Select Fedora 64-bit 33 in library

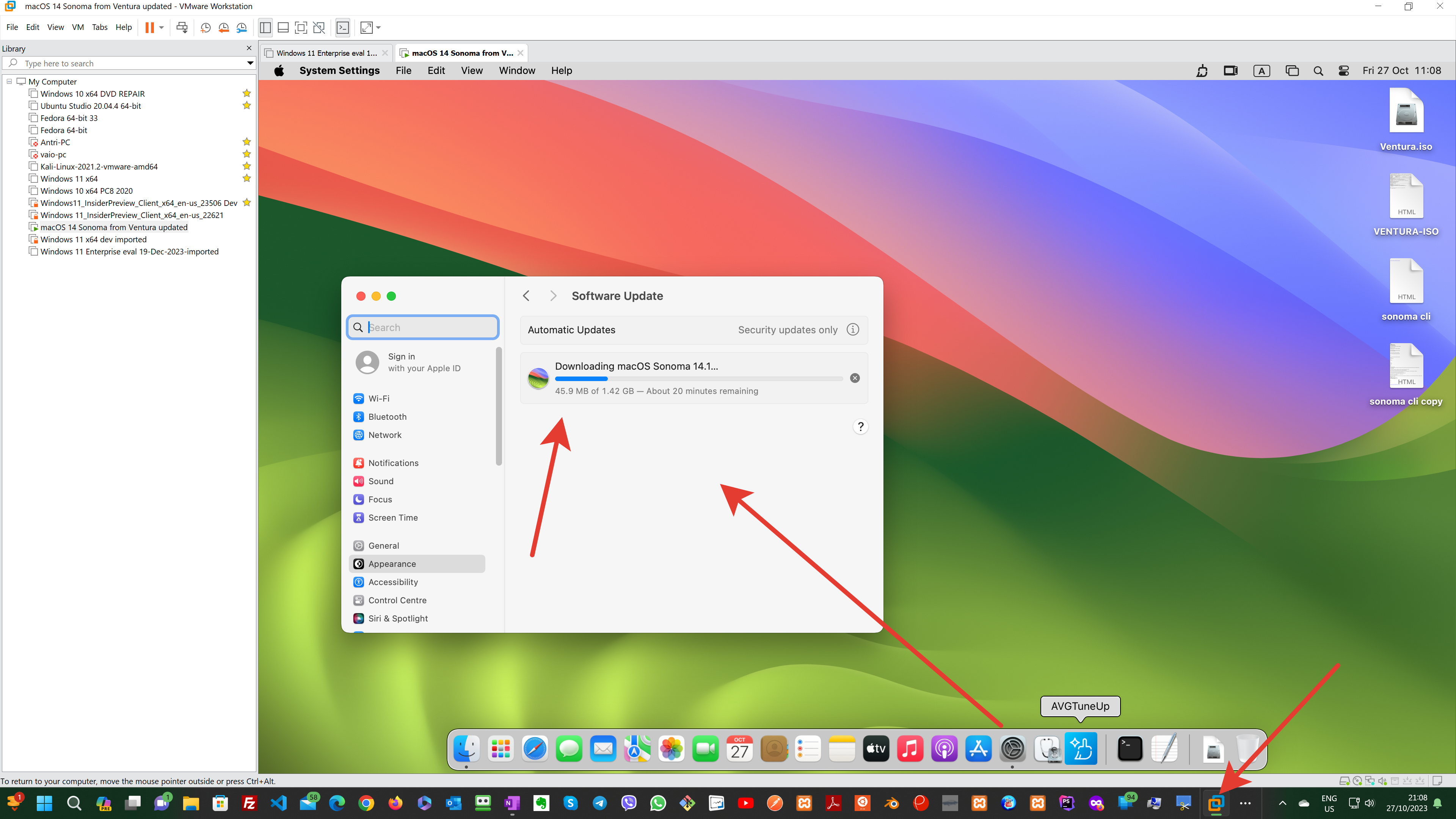tap(69, 118)
